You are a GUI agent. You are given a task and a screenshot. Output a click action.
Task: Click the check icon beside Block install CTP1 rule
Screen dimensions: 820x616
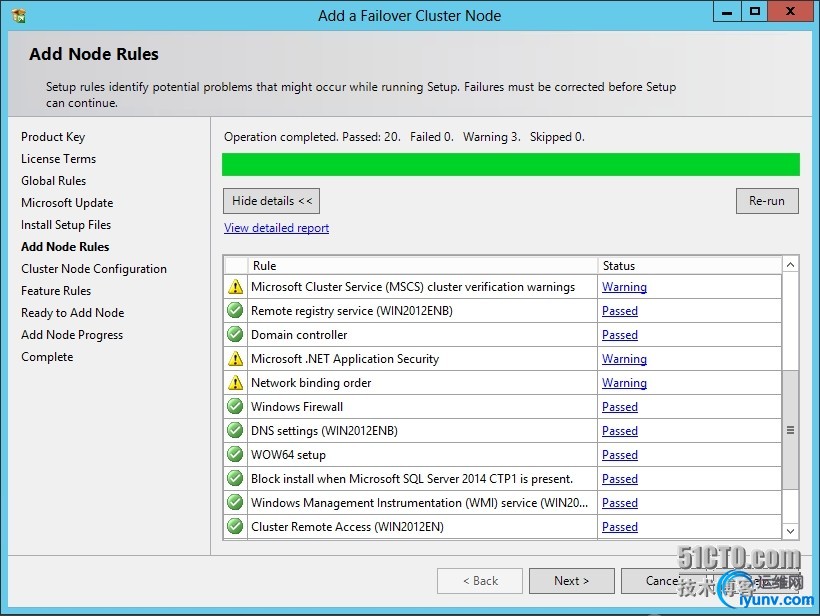pos(235,478)
